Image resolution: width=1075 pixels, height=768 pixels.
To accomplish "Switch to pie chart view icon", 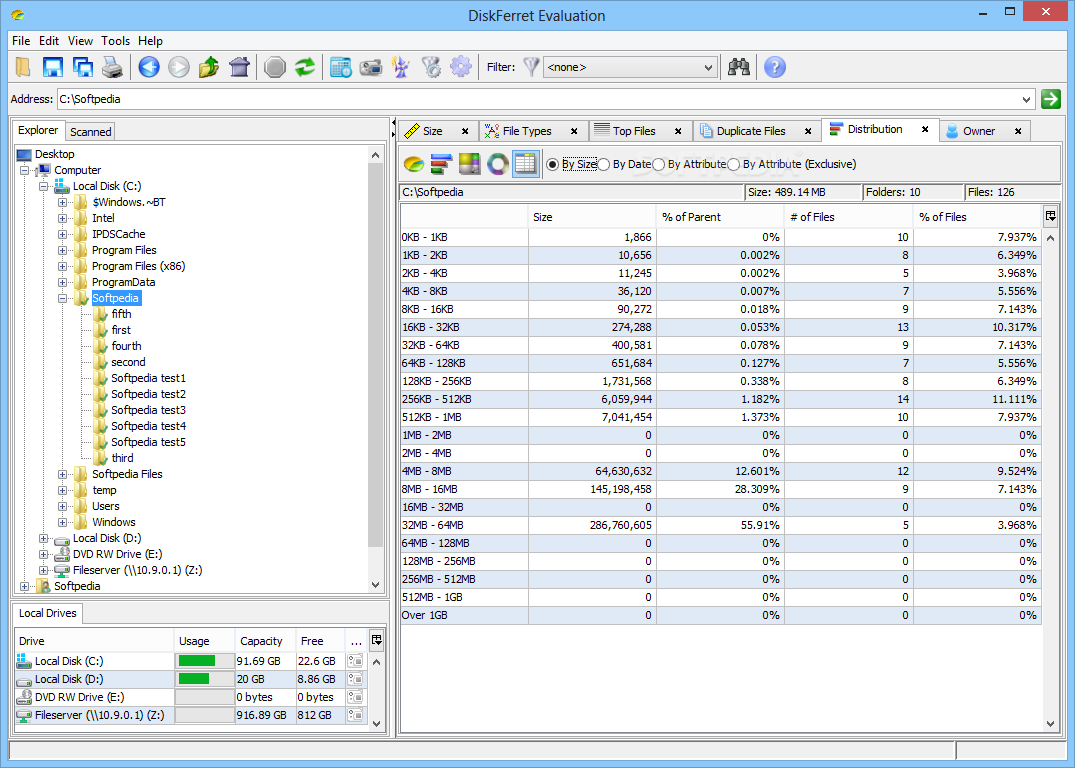I will coord(413,164).
